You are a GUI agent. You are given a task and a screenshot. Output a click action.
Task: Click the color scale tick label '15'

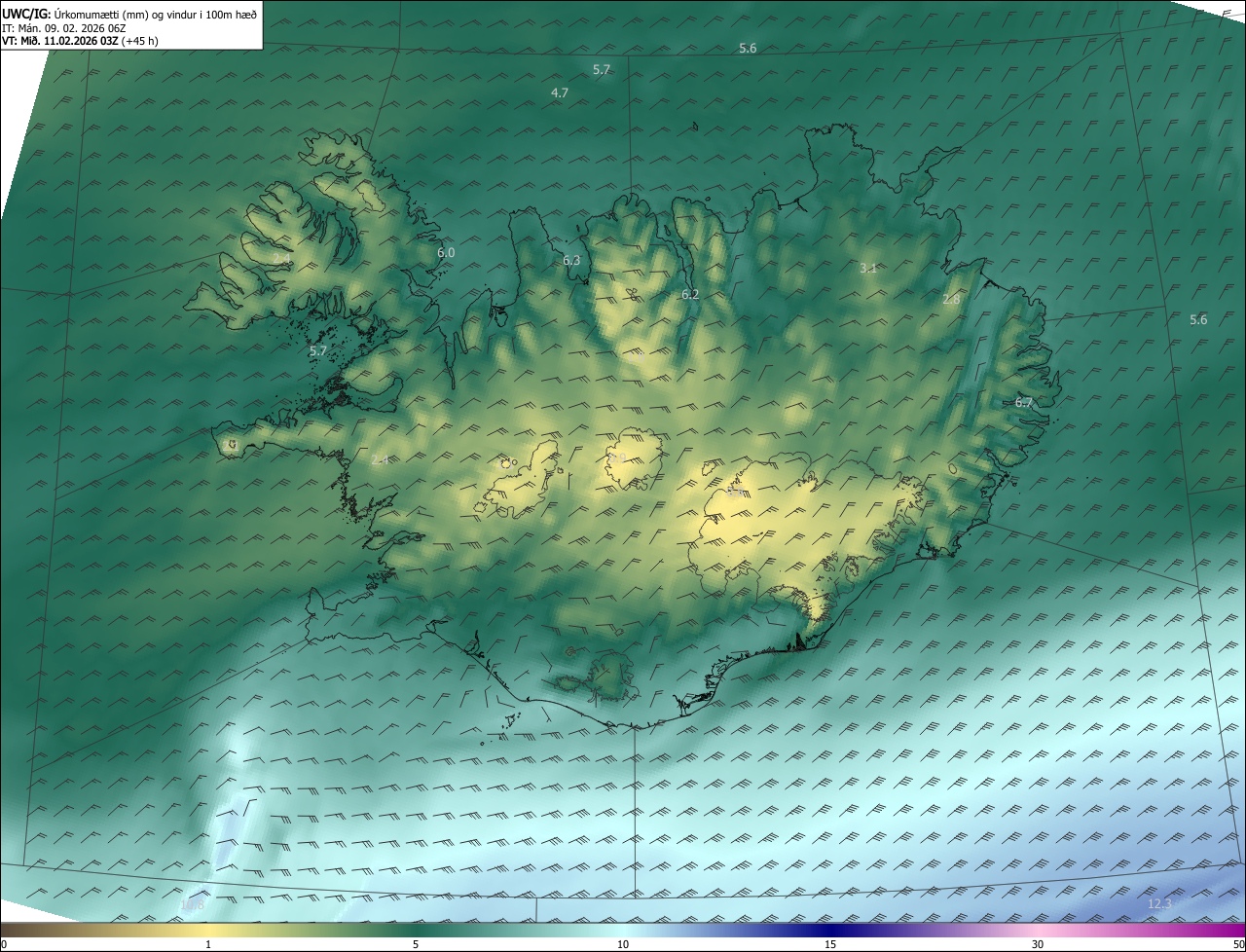pos(830,944)
